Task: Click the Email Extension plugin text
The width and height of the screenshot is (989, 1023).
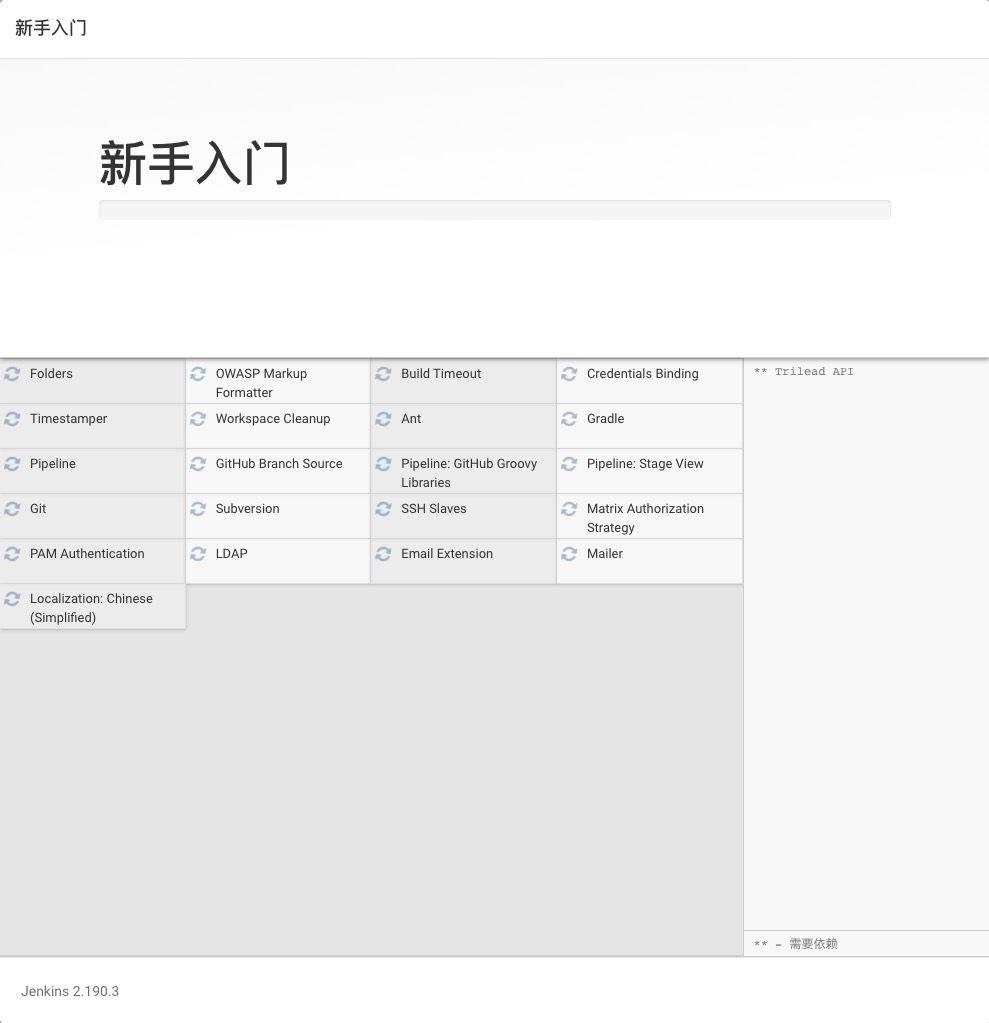Action: 447,554
